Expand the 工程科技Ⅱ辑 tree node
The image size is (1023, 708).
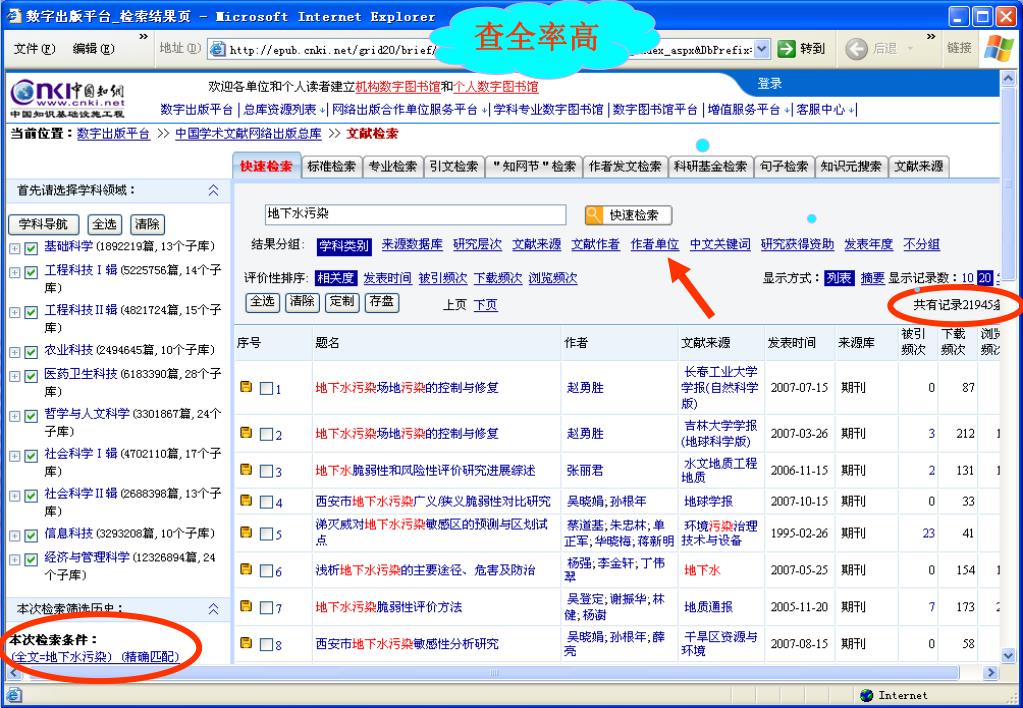14,313
